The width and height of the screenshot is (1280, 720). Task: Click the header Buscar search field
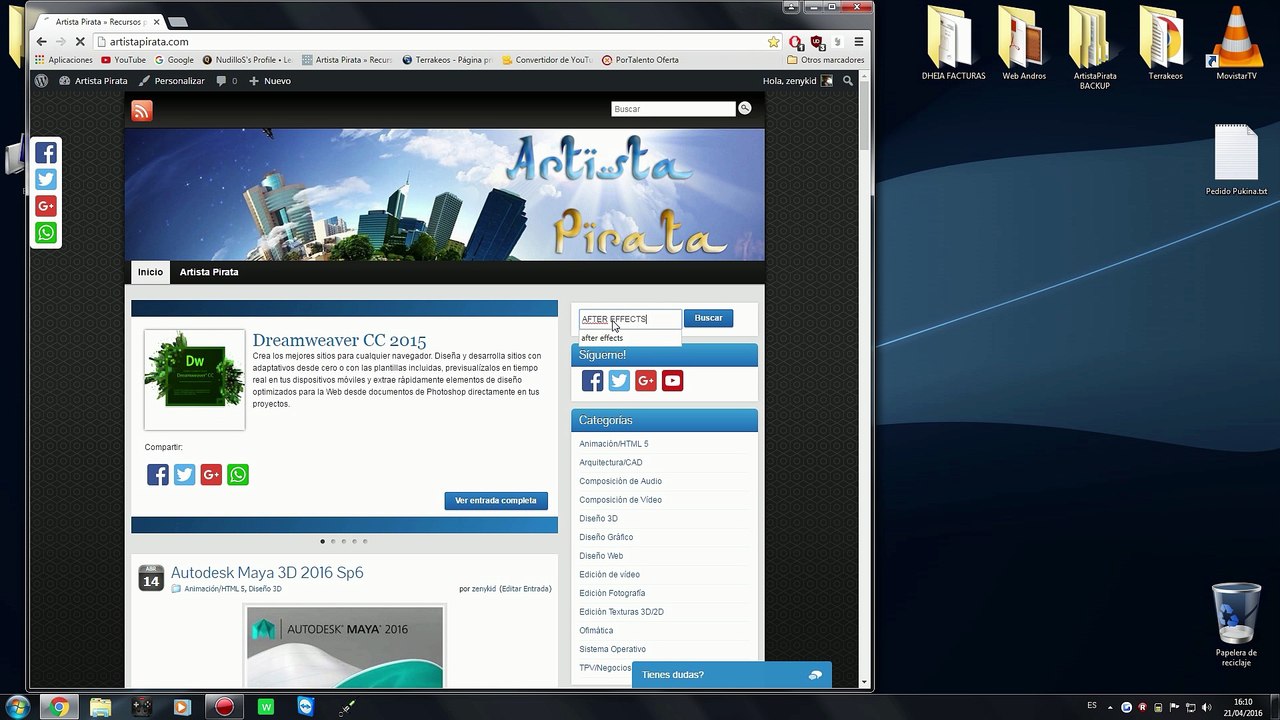673,109
